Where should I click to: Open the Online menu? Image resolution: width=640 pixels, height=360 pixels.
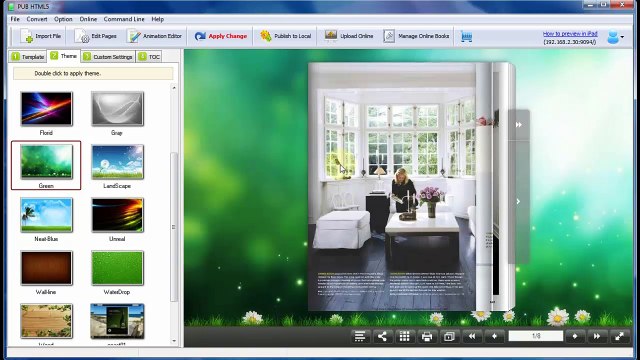tap(88, 19)
